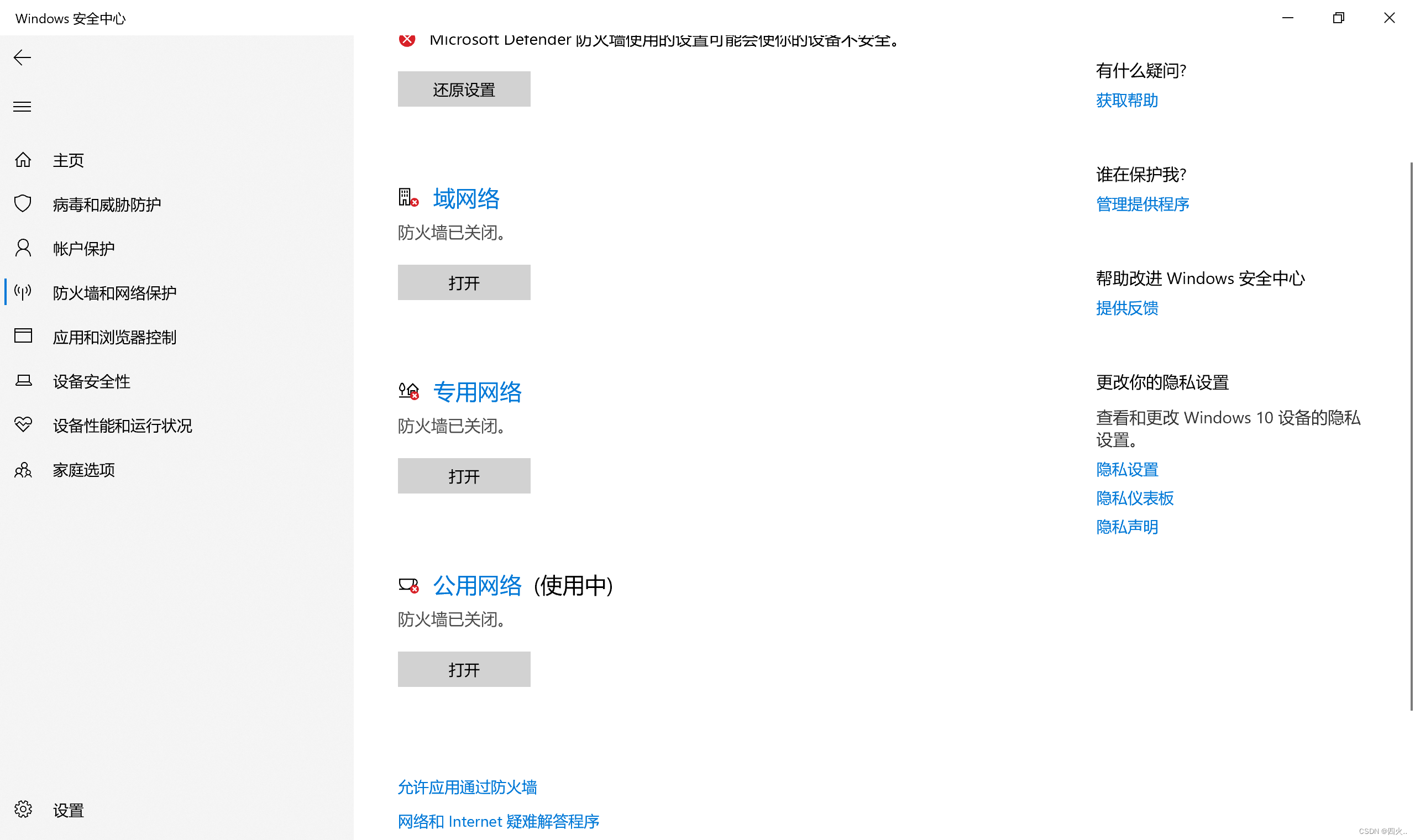Open the 隐私声明 link
Image resolution: width=1415 pixels, height=840 pixels.
click(x=1127, y=527)
